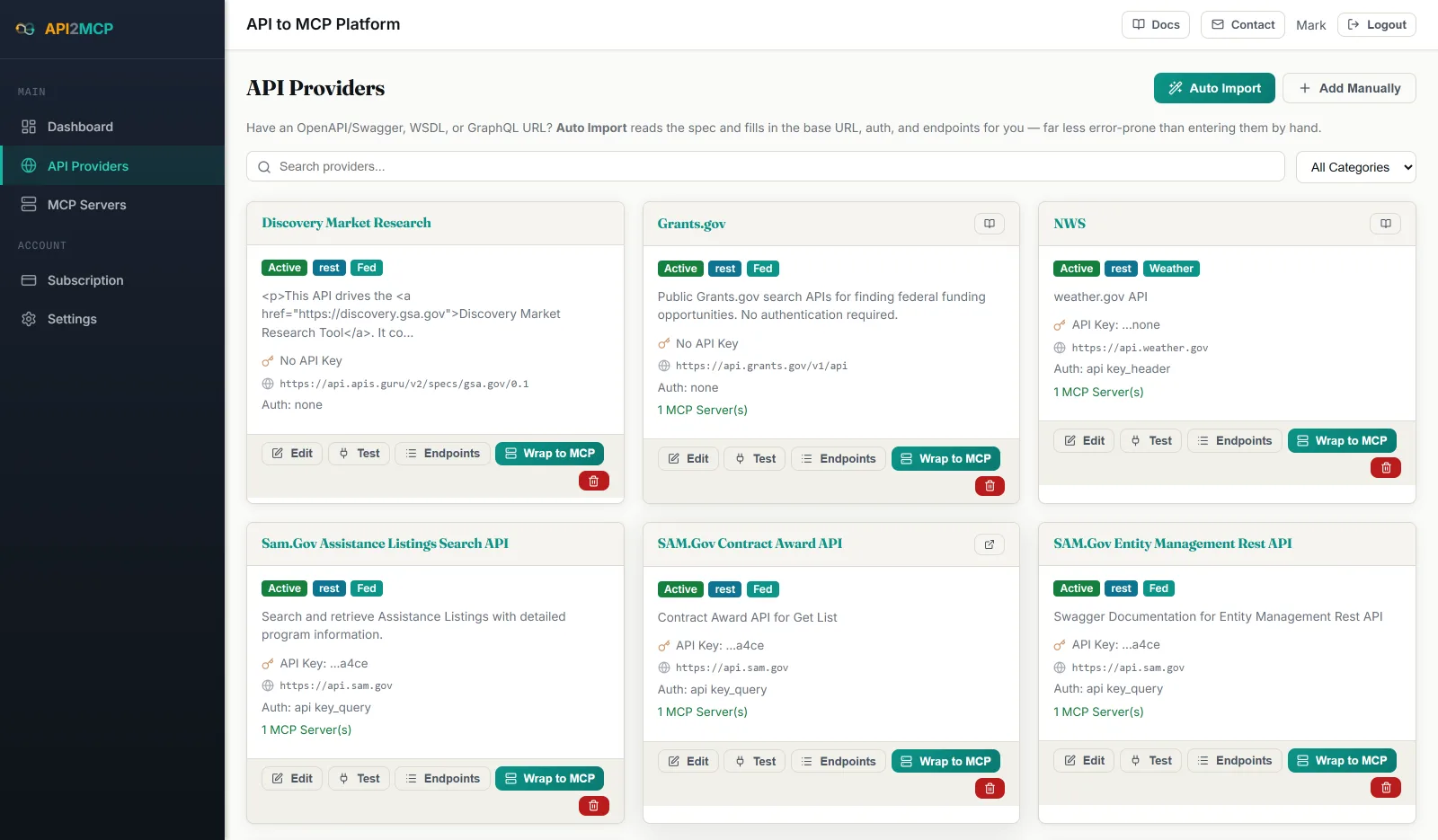Delete the Discovery Market Research provider
Screen dimensions: 1438x840
593,481
